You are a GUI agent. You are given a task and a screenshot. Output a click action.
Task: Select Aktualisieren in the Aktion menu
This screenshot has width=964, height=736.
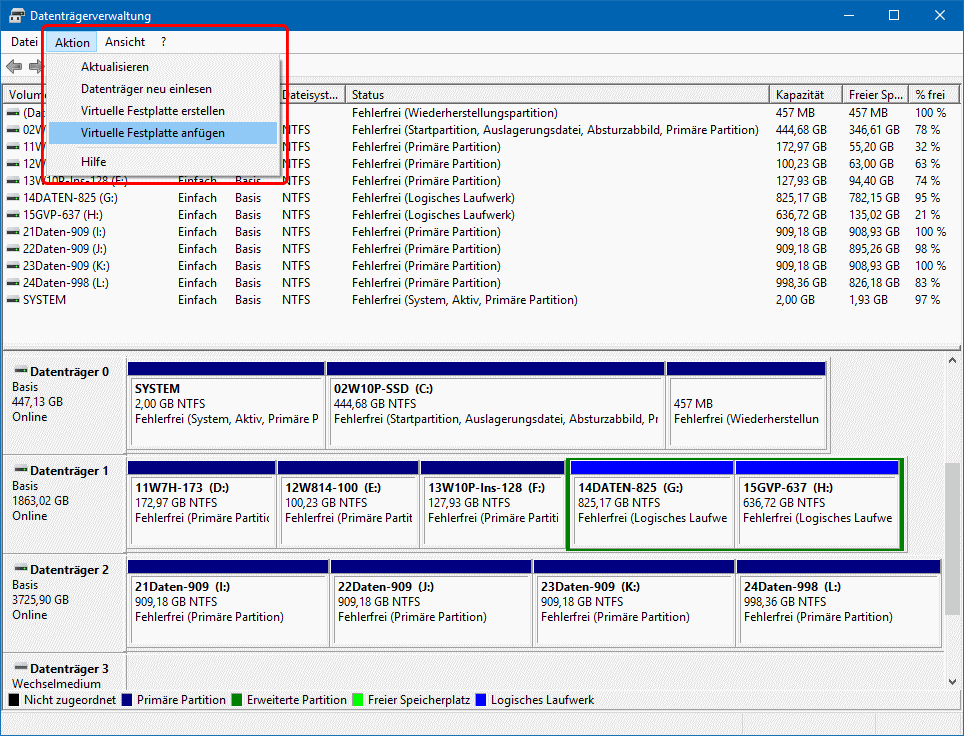click(x=114, y=67)
